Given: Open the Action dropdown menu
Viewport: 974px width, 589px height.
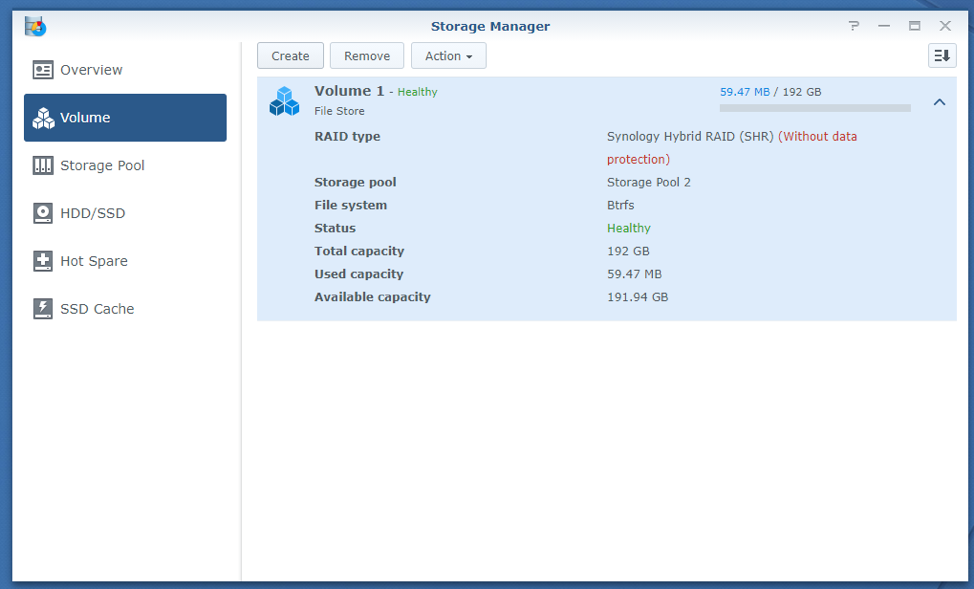Looking at the screenshot, I should pos(448,56).
